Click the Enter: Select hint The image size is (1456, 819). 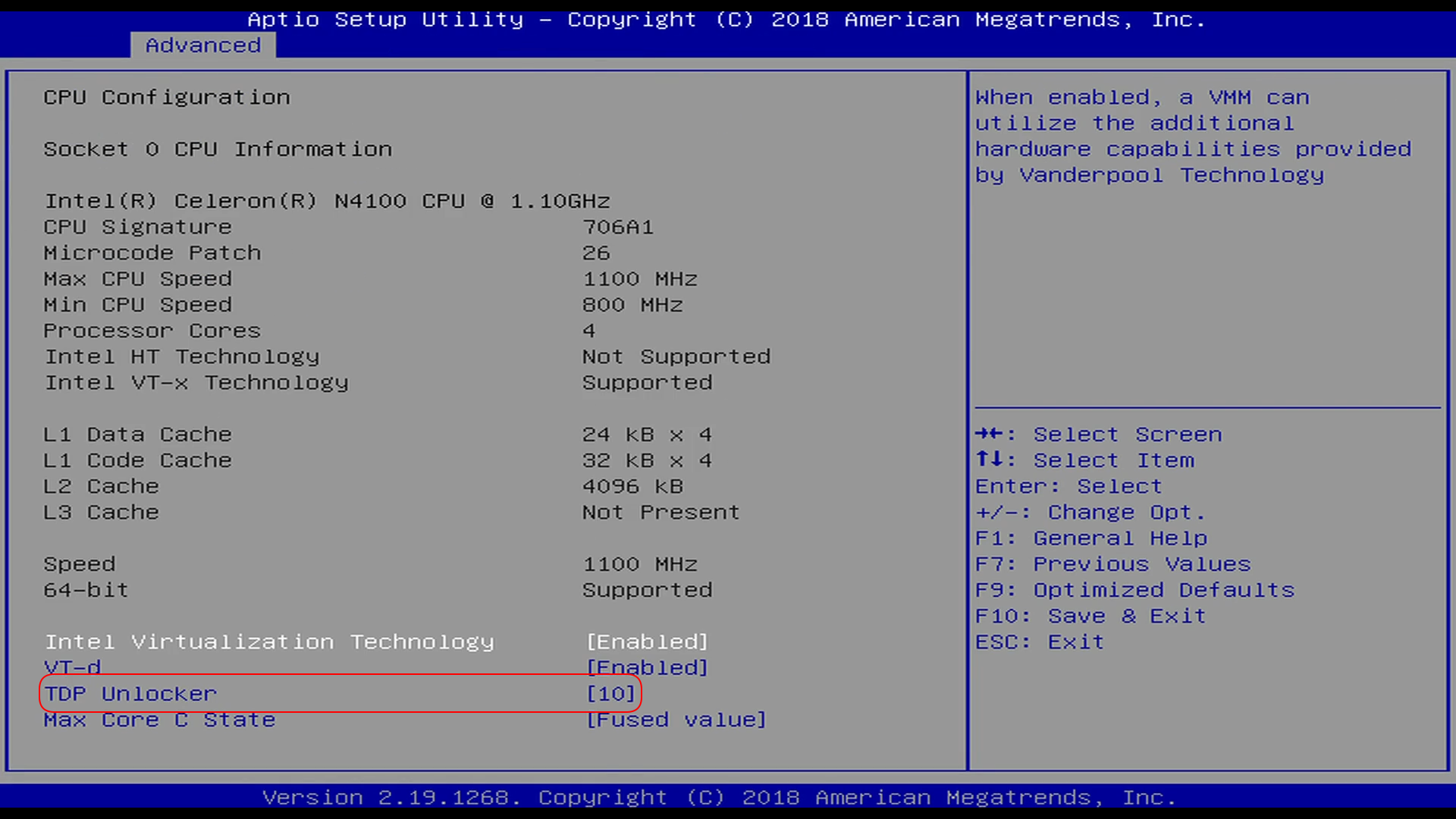pos(1068,486)
